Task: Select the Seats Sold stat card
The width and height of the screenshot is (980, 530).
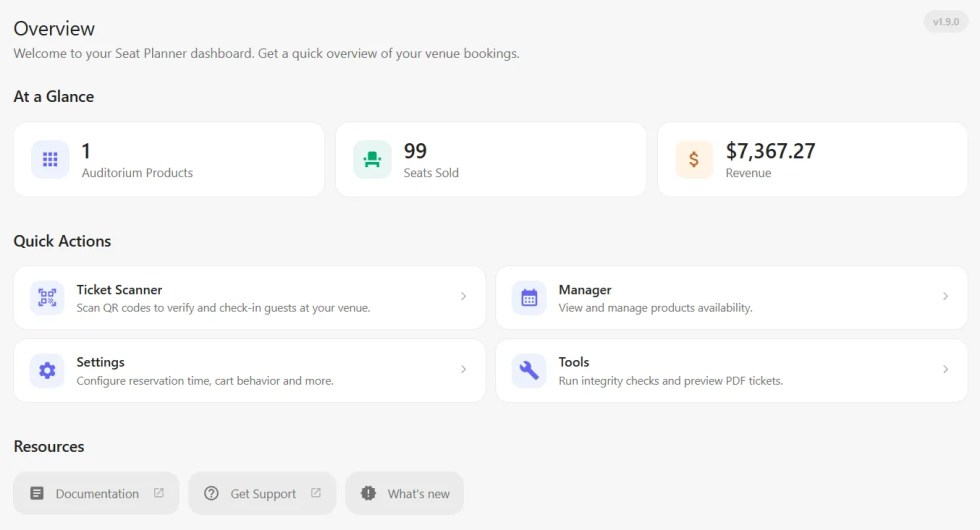Action: 491,159
